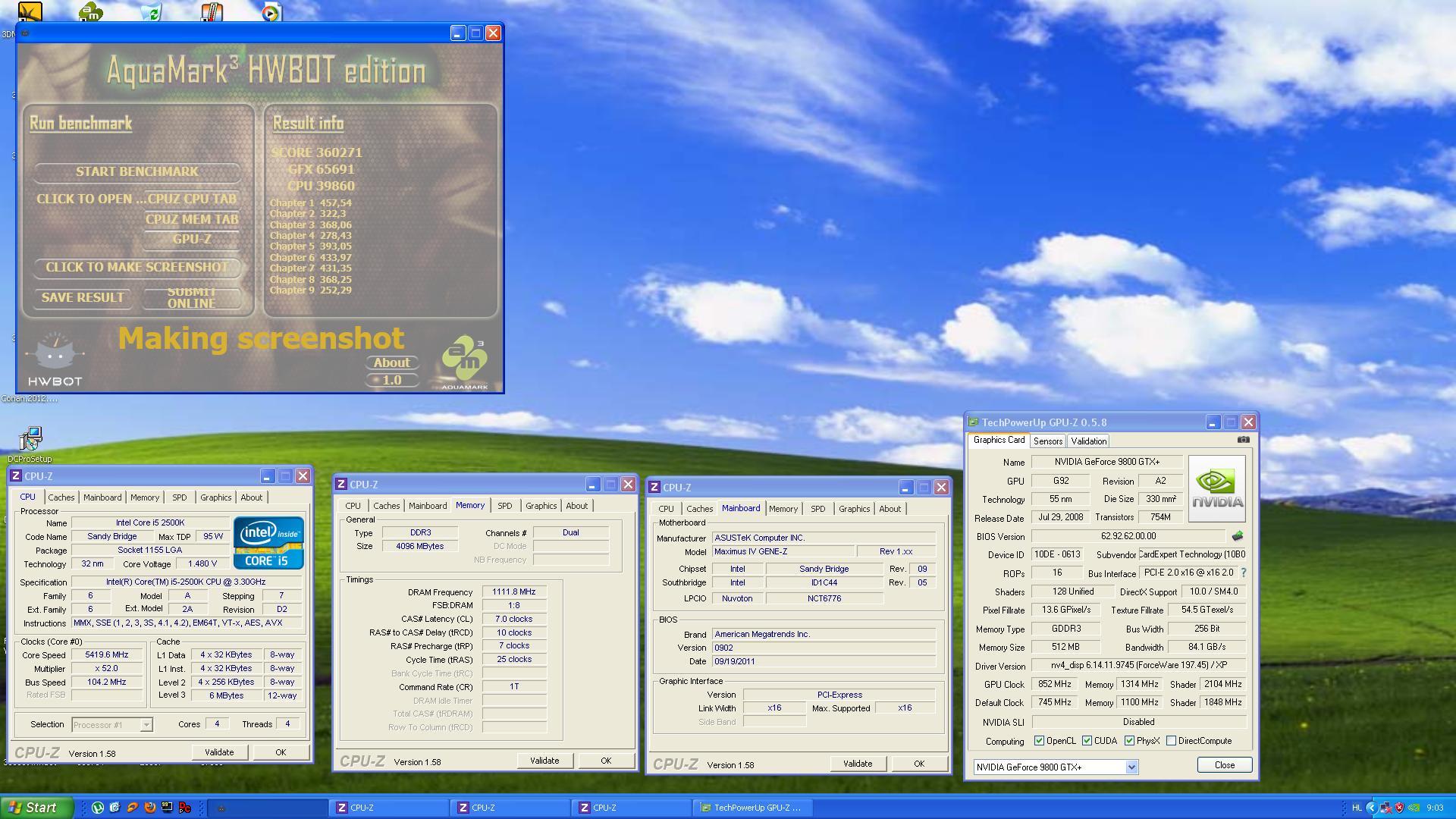The image size is (1456, 819).
Task: Click Validate in the CPU-Z processor window
Action: [x=219, y=752]
